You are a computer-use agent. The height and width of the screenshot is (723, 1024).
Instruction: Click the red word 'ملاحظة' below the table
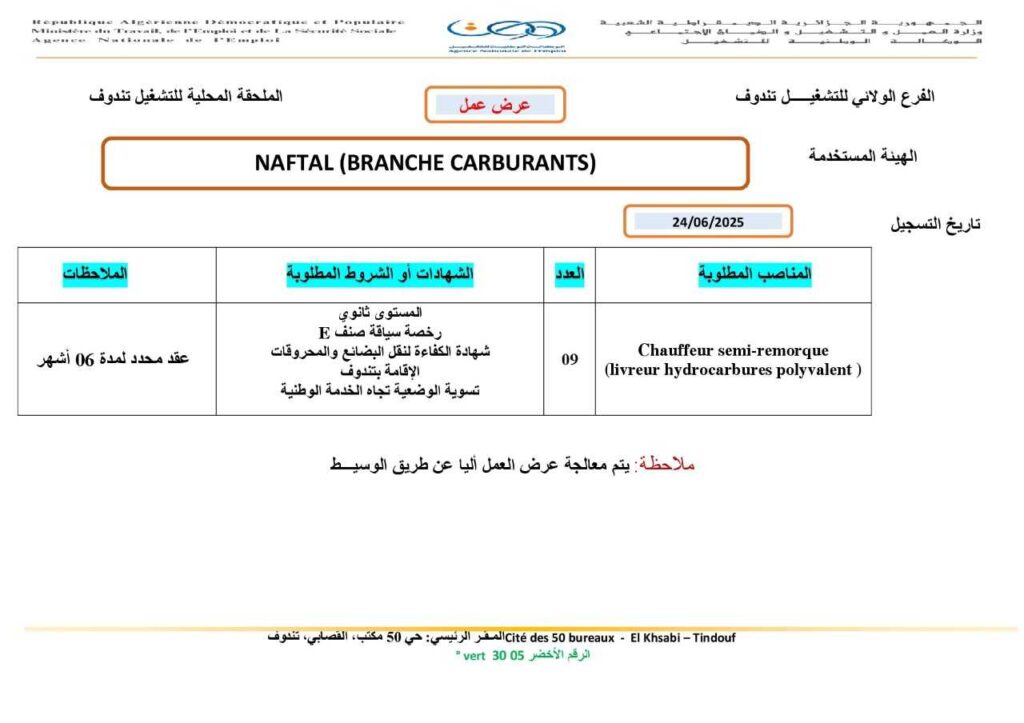[667, 464]
